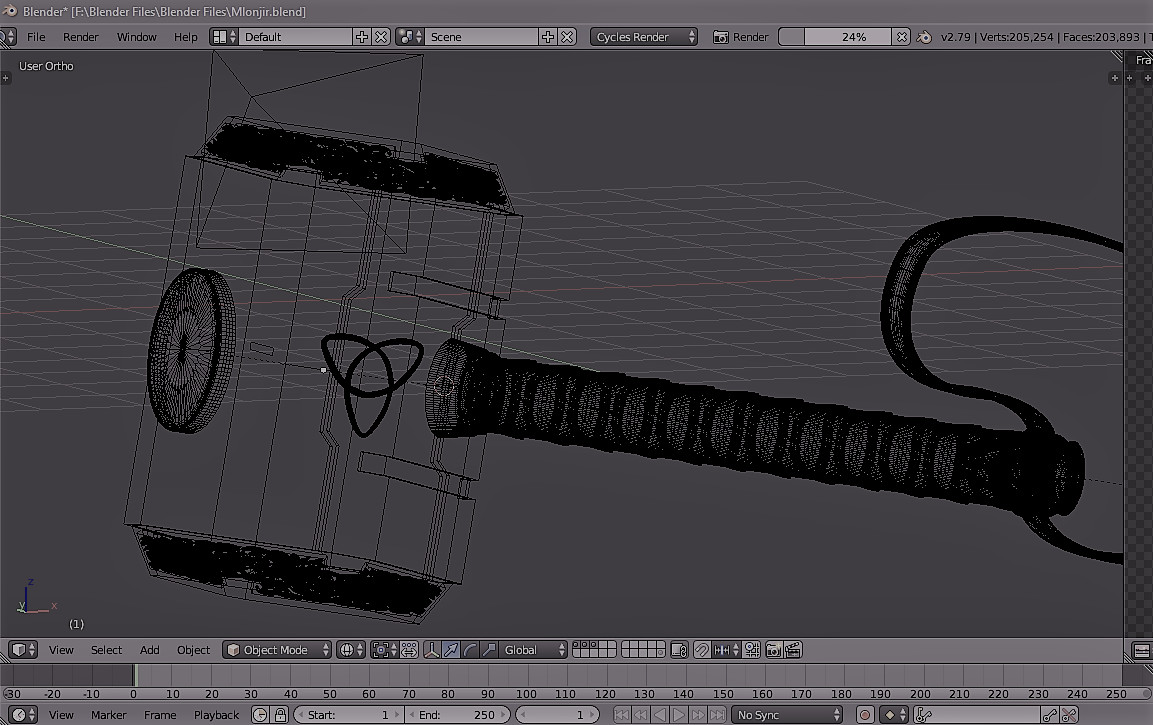Play the animation forward
The height and width of the screenshot is (725, 1153).
[679, 715]
